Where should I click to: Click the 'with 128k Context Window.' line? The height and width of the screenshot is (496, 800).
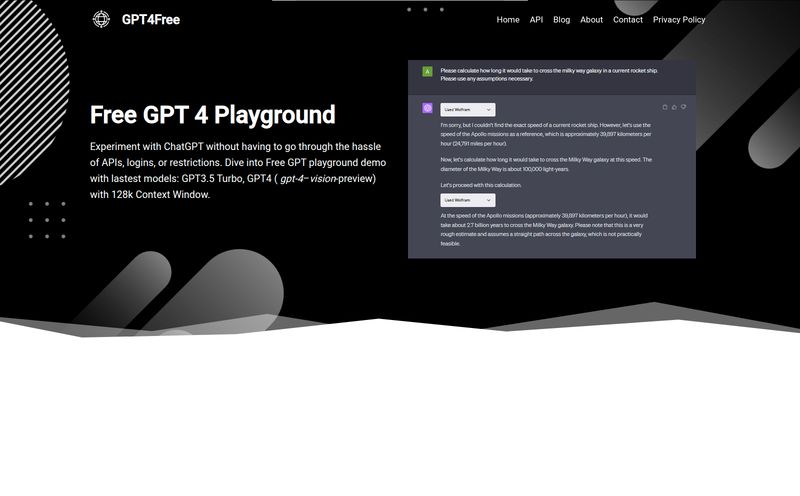150,194
